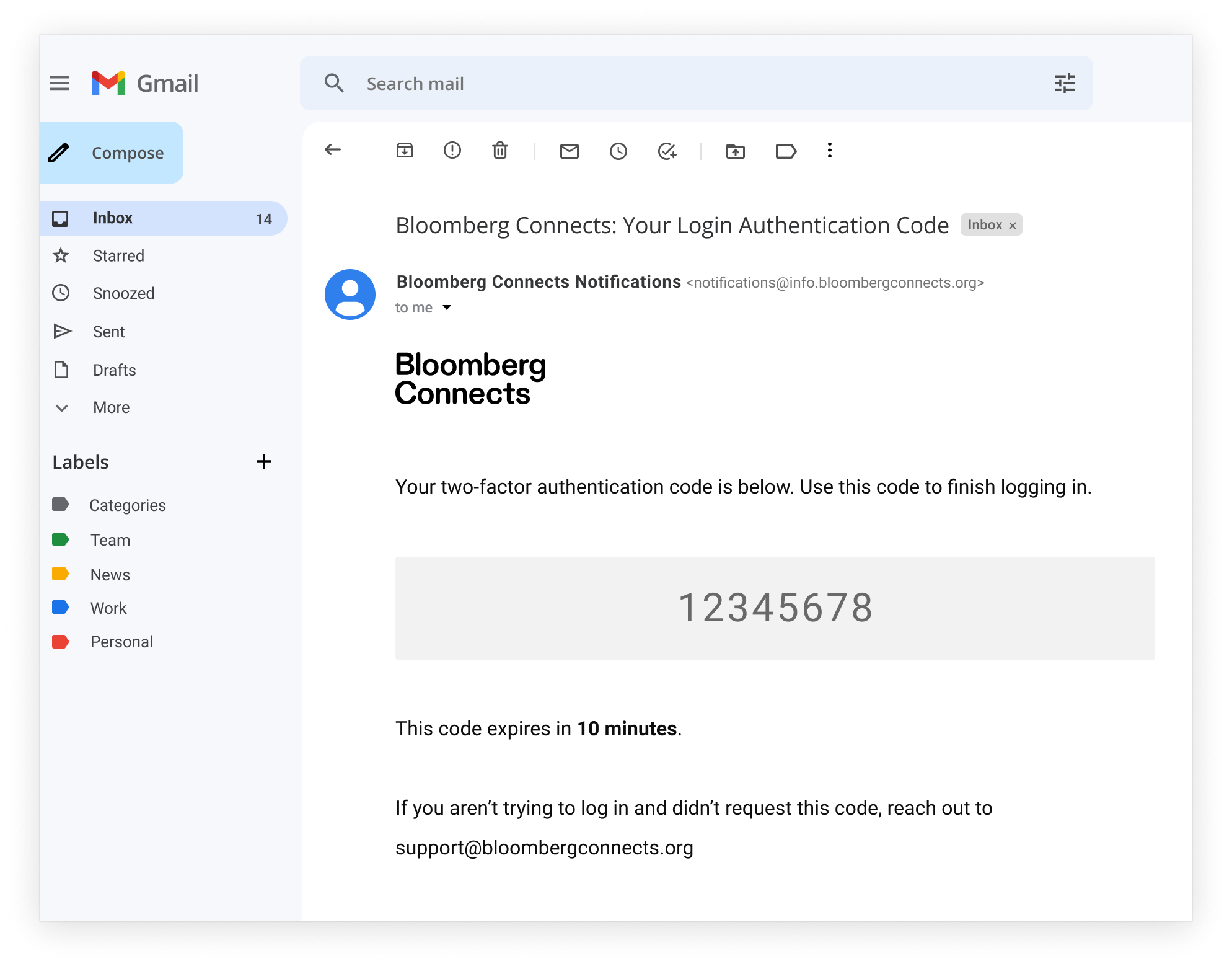Open the Snoozed folder

pos(123,293)
